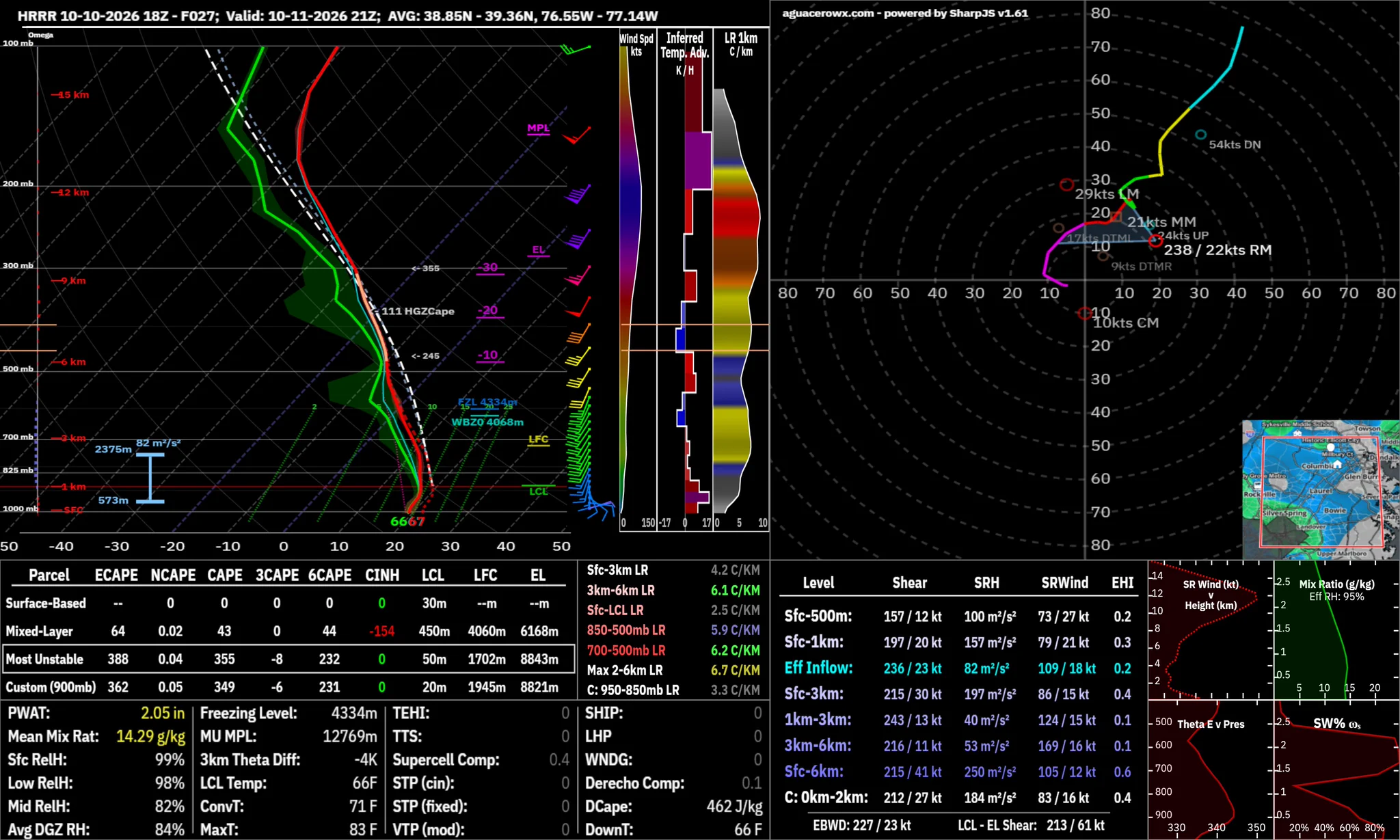This screenshot has width=1400, height=840.
Task: Click the 29kts LM storm motion marker
Action: [x=1066, y=185]
